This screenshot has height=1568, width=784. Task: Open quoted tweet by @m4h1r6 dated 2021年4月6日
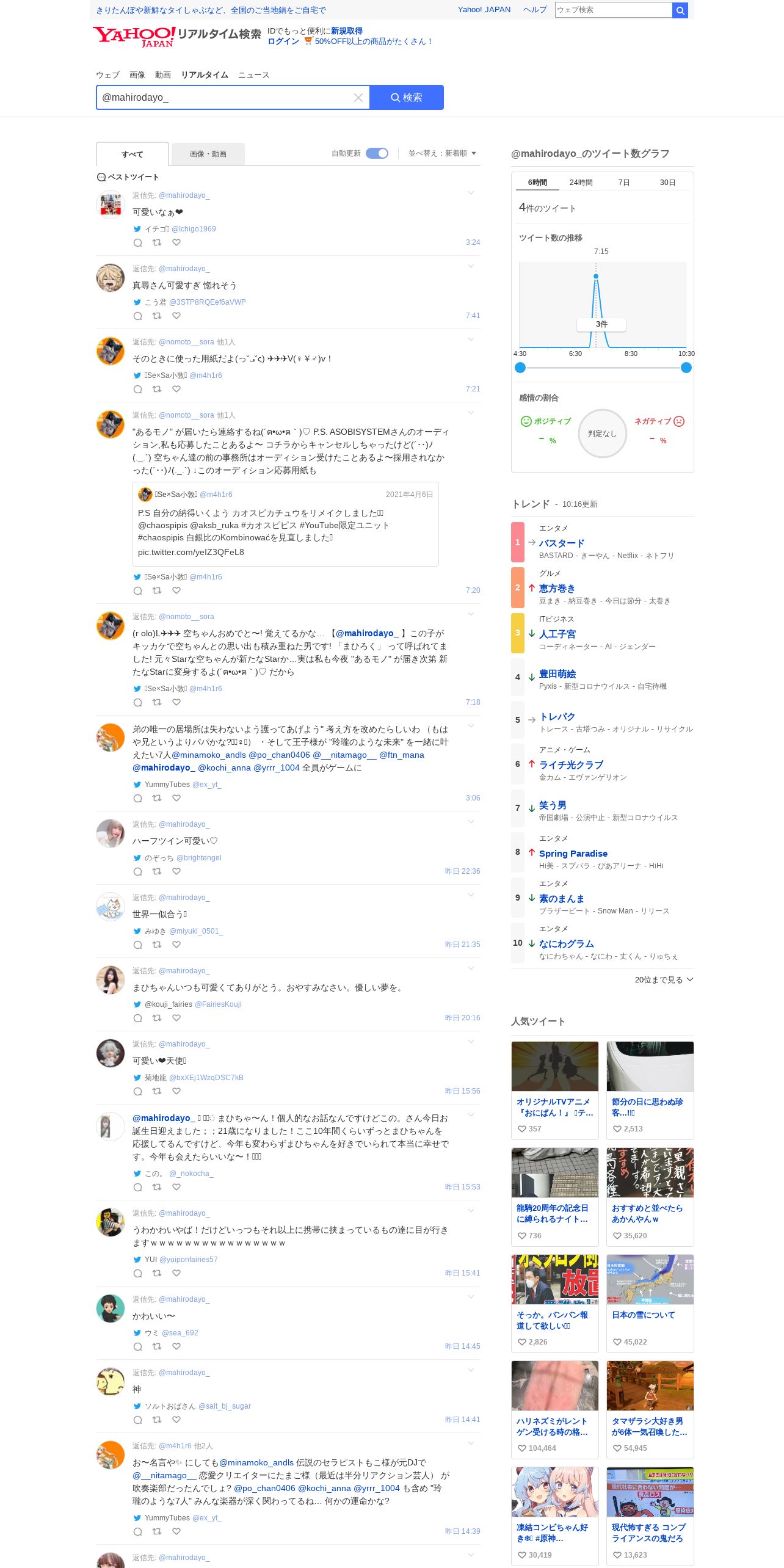click(x=286, y=524)
